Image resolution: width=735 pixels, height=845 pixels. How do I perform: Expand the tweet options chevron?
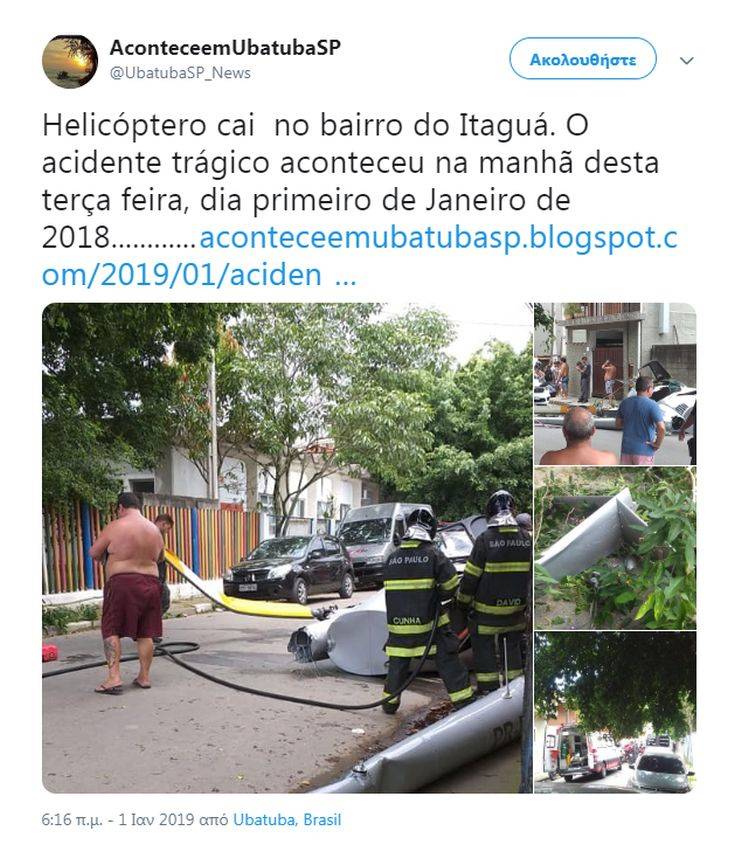[687, 60]
